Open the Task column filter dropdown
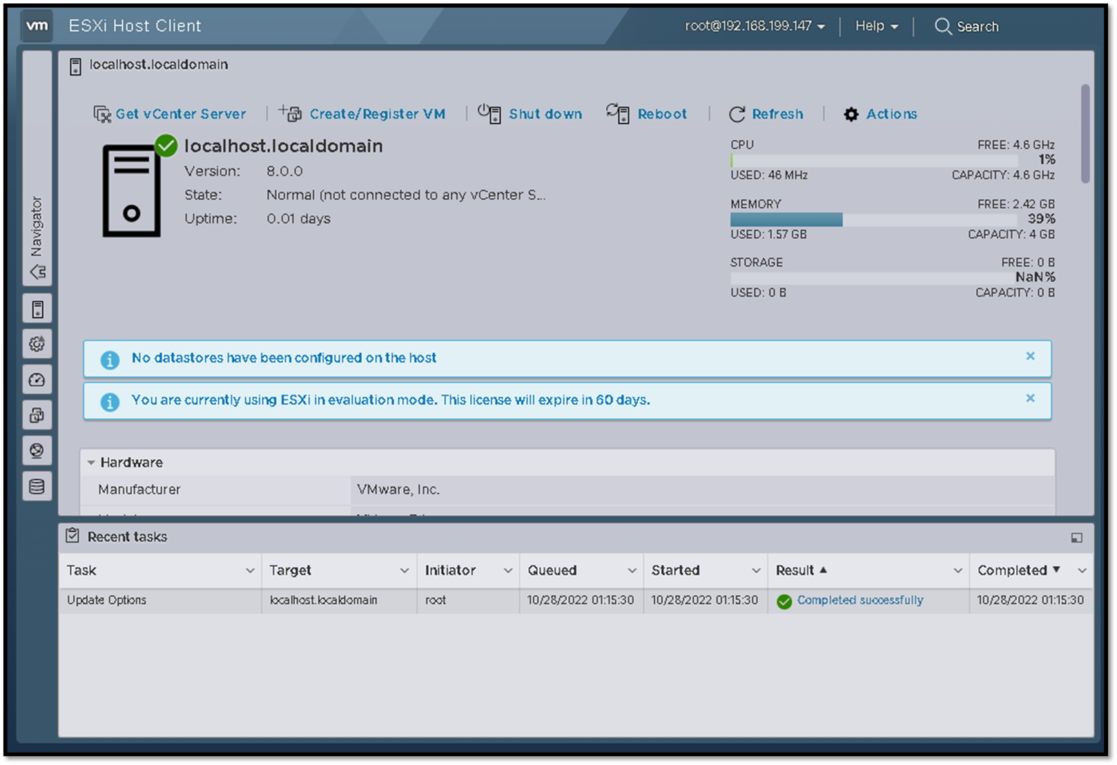The width and height of the screenshot is (1117, 765). coord(252,570)
